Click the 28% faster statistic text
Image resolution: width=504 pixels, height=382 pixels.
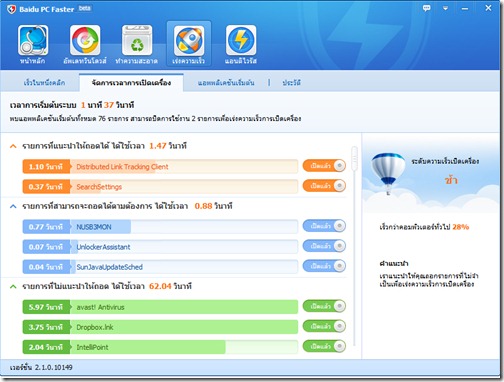pyautogui.click(x=424, y=227)
